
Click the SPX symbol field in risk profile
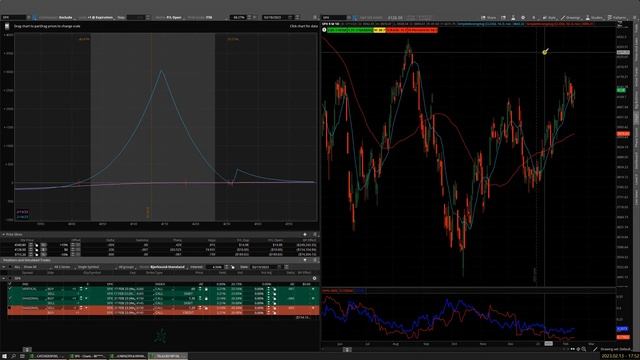point(14,18)
